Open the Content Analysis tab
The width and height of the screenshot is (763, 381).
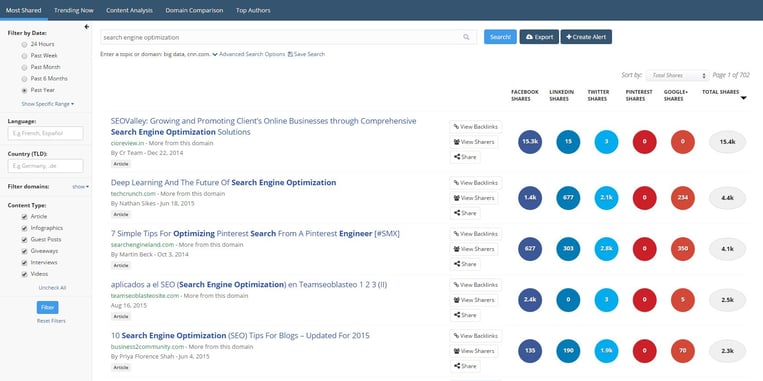129,10
